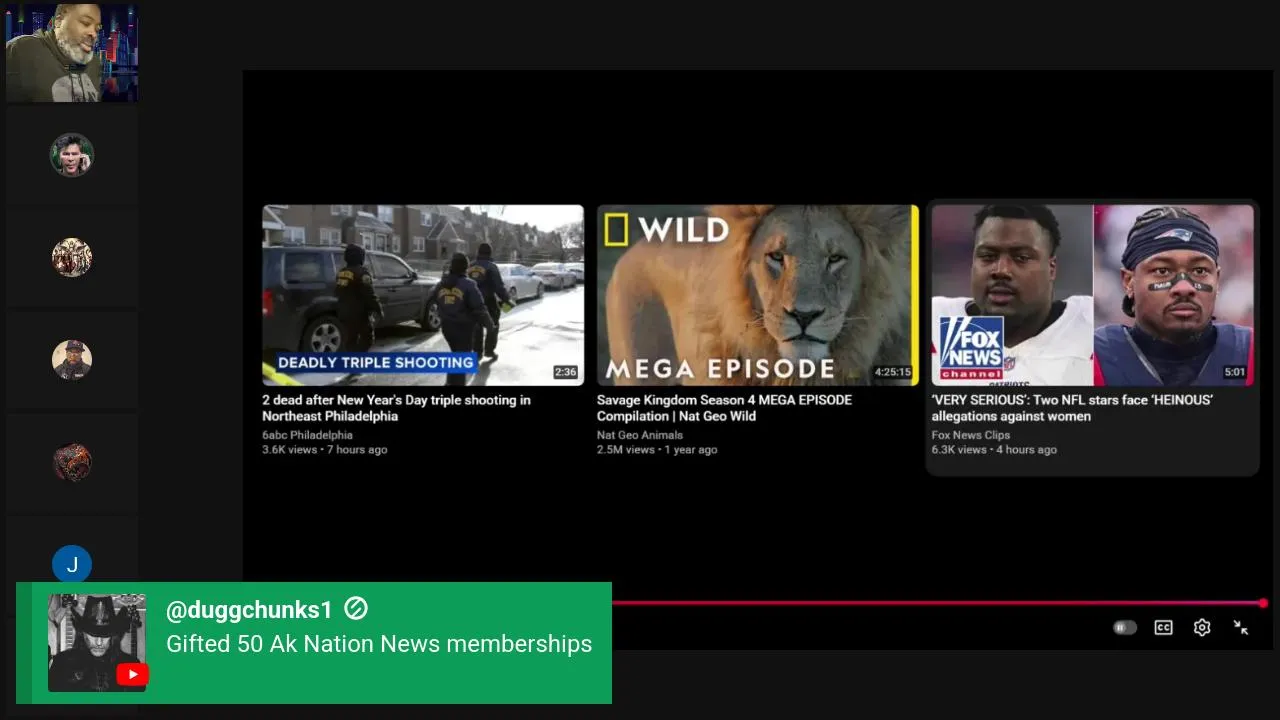Click the duggchunks1 profile picture in banner
1280x720 pixels.
pos(97,643)
